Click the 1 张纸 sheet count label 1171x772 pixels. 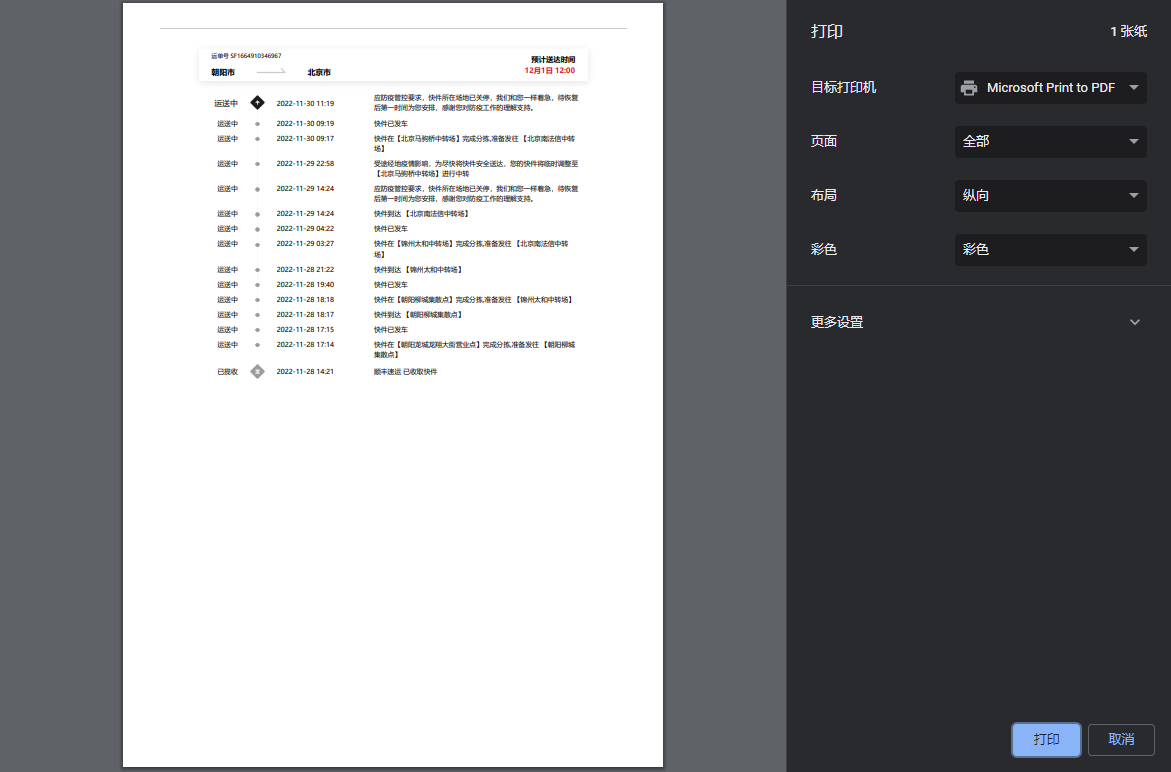1128,32
